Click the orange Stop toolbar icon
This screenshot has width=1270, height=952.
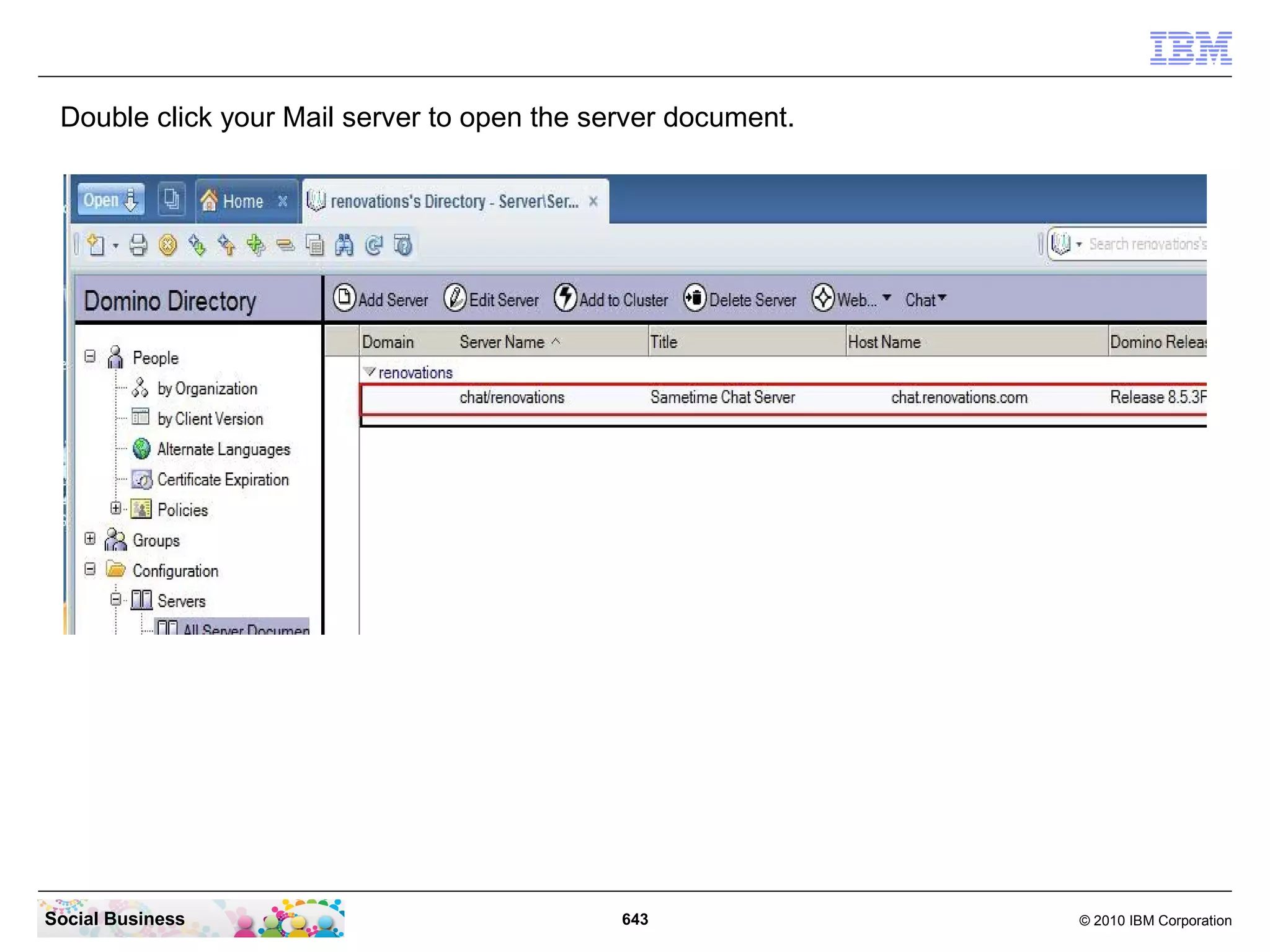click(167, 245)
